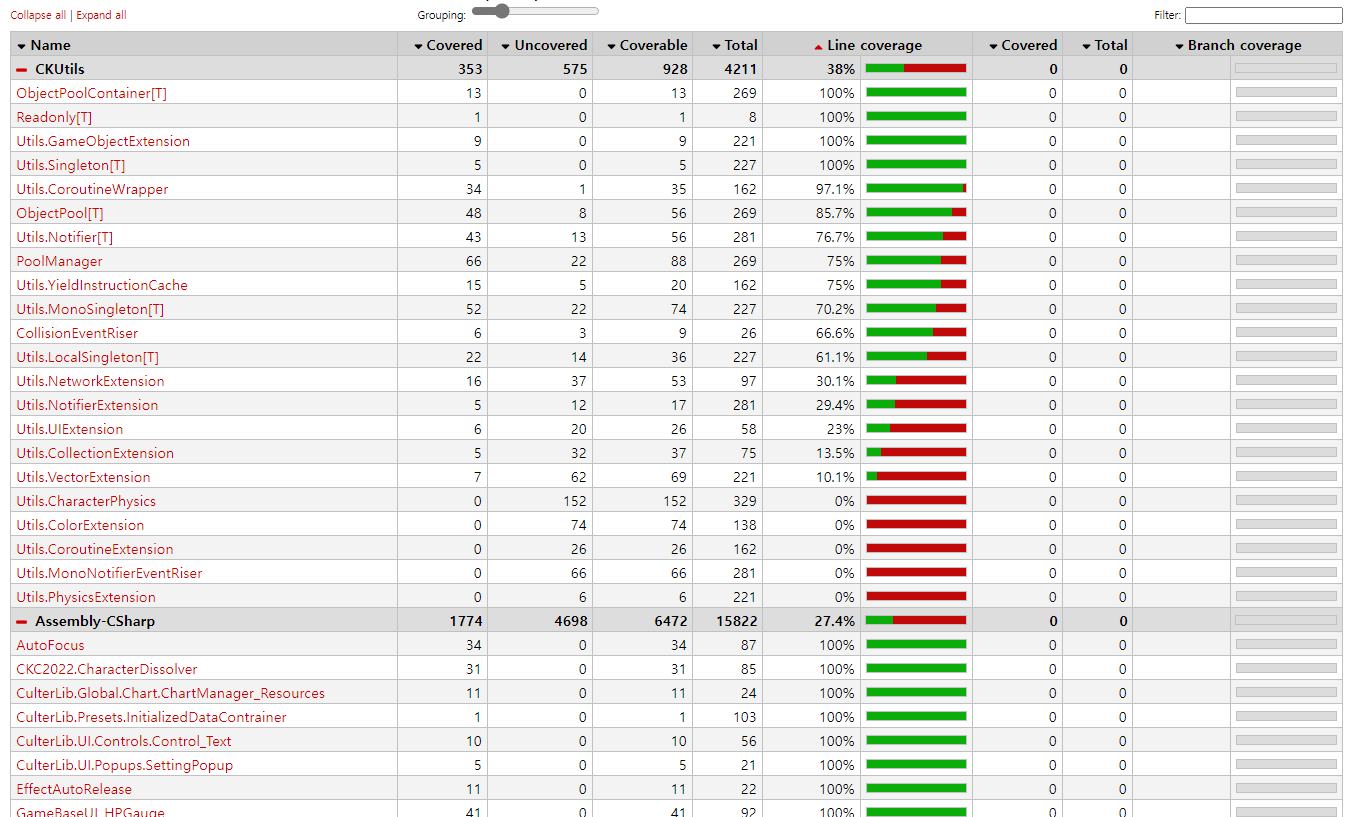Viewport: 1357px width, 817px height.
Task: Focus the Filter text box
Action: click(x=1263, y=15)
